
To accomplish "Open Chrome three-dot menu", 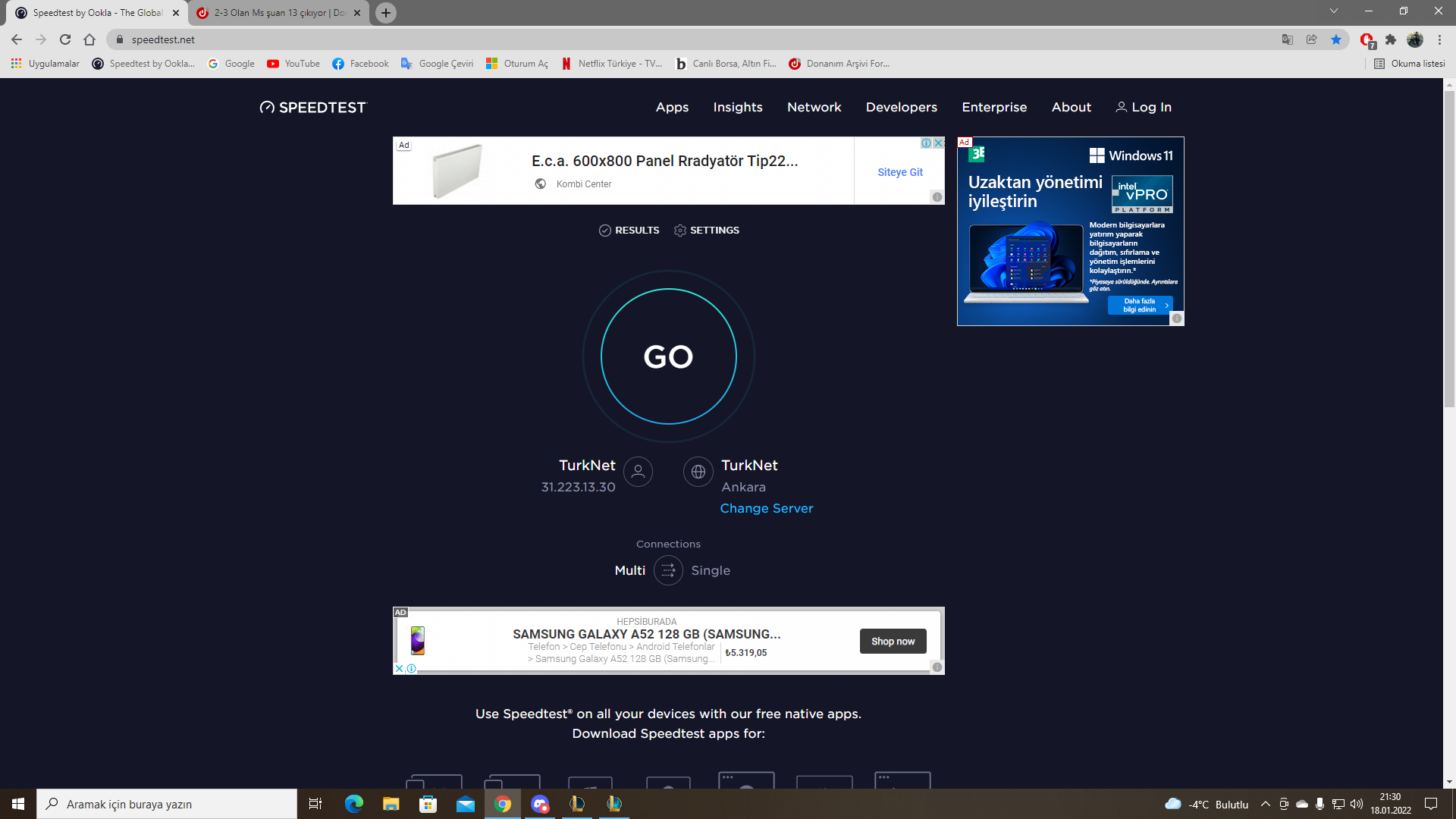I will [1439, 39].
